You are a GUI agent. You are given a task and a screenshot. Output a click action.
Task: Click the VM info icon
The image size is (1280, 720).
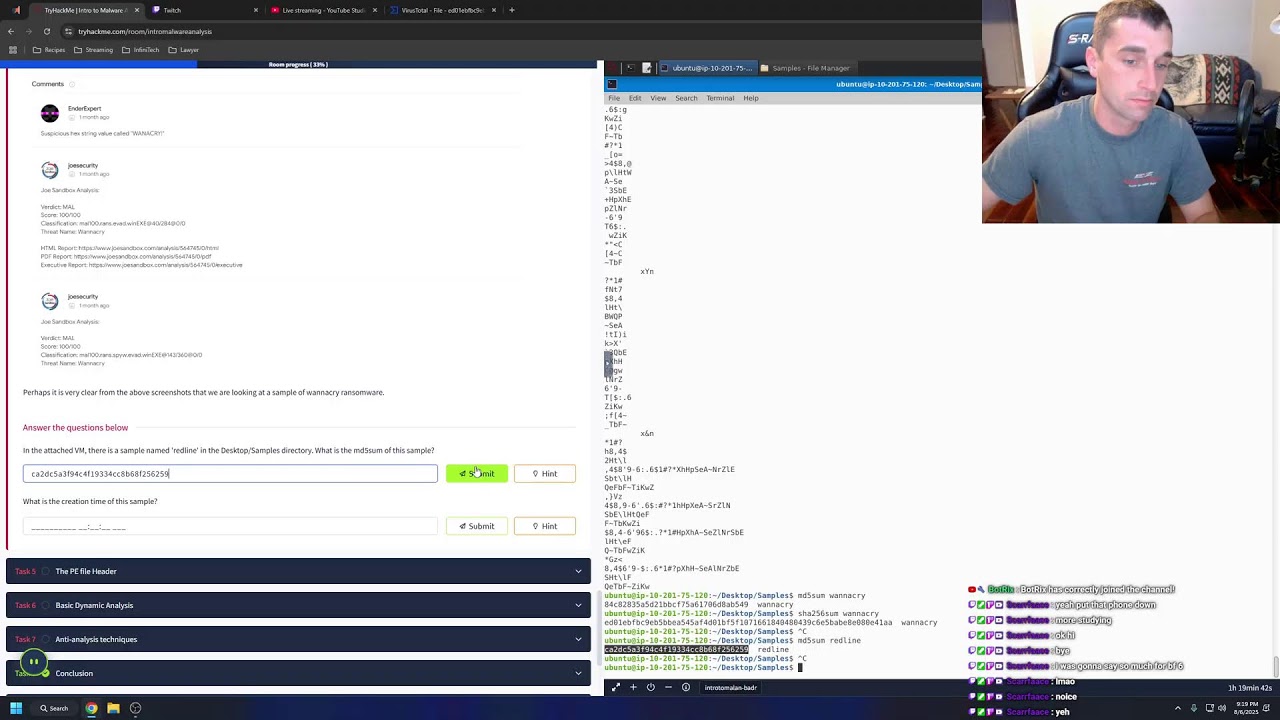pyautogui.click(x=686, y=687)
